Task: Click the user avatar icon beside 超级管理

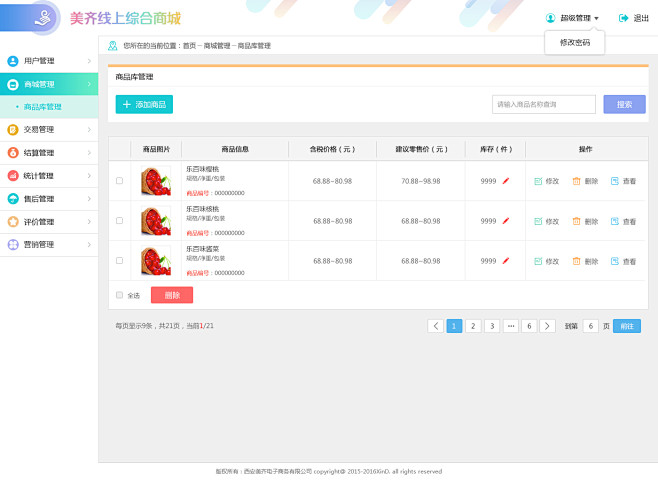Action: (x=550, y=18)
